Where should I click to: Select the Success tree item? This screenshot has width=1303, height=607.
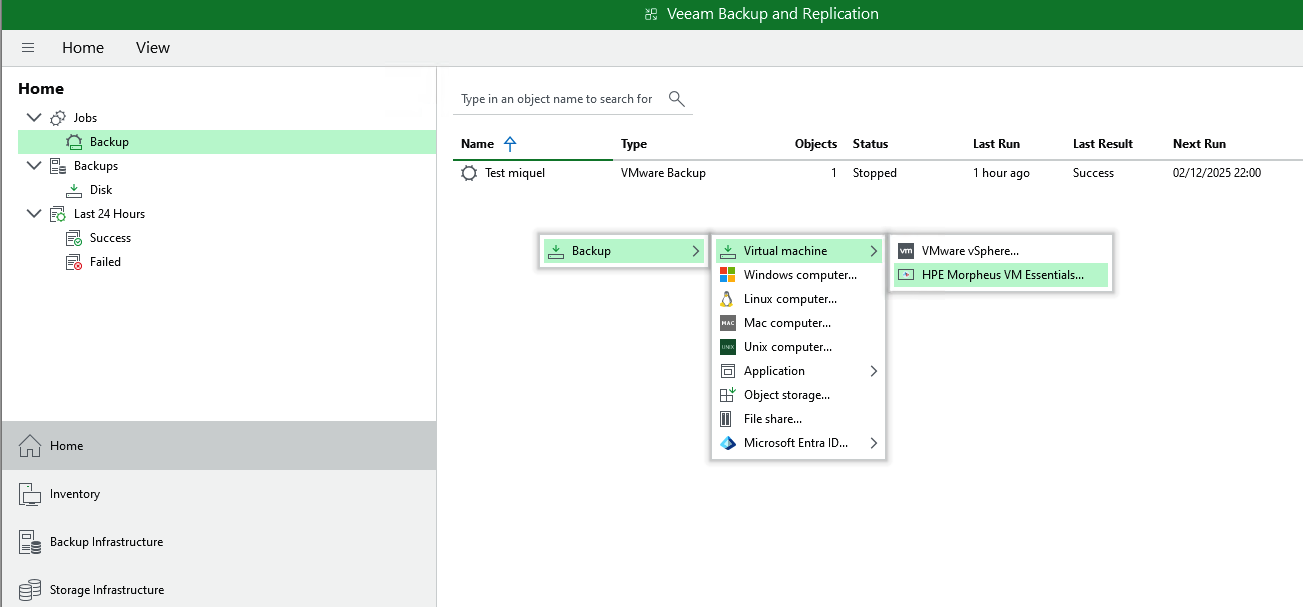[110, 238]
